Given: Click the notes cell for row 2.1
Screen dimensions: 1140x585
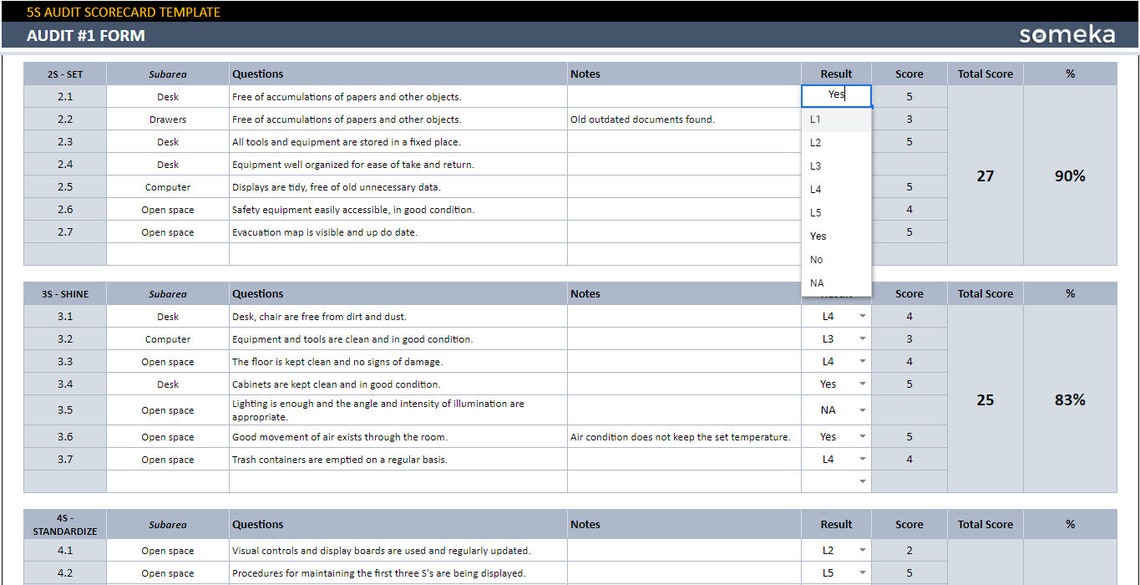Looking at the screenshot, I should click(684, 96).
